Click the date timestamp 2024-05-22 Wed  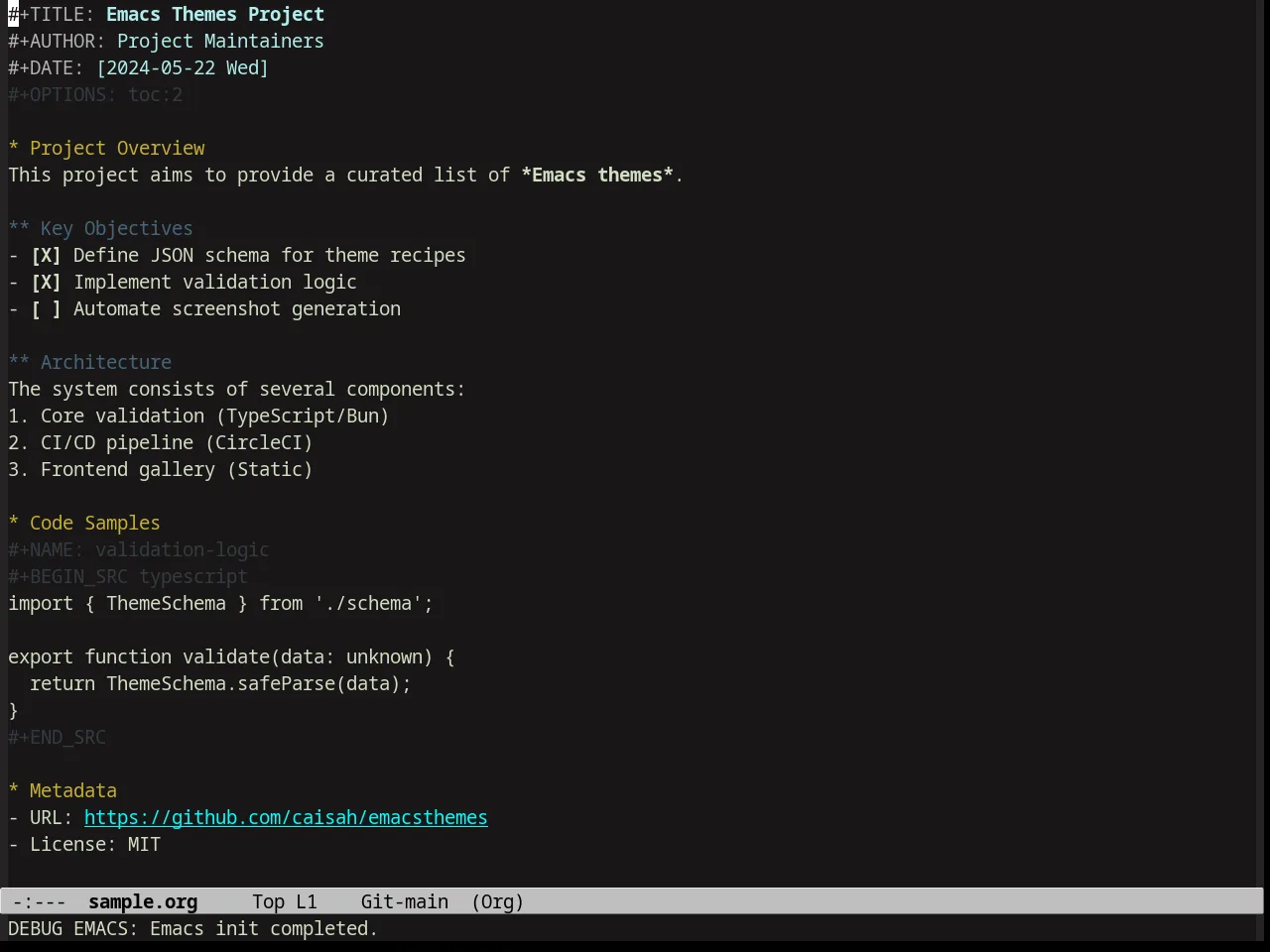coord(183,68)
